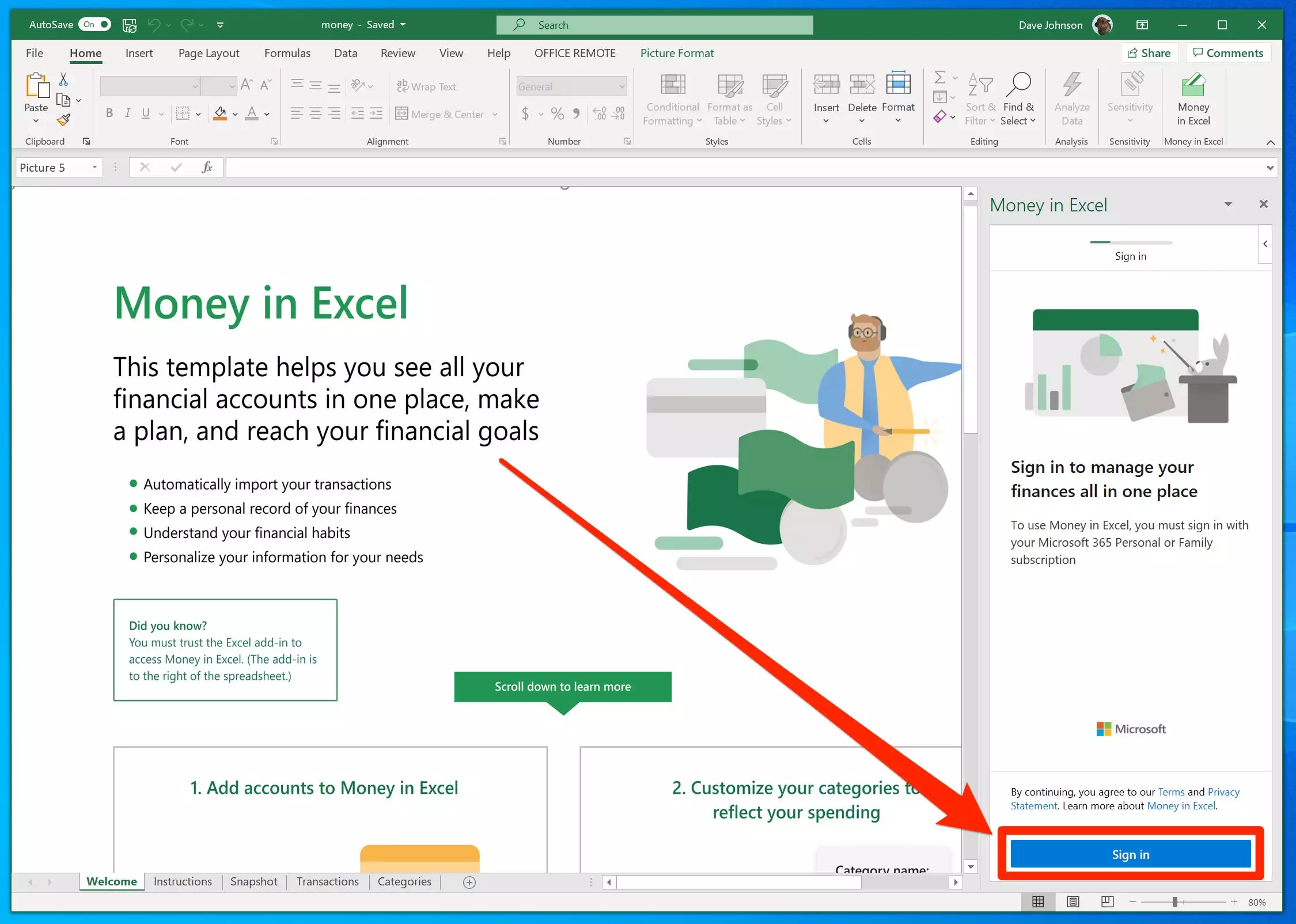1296x924 pixels.
Task: Toggle Middle Align vertical alignment
Action: [316, 86]
